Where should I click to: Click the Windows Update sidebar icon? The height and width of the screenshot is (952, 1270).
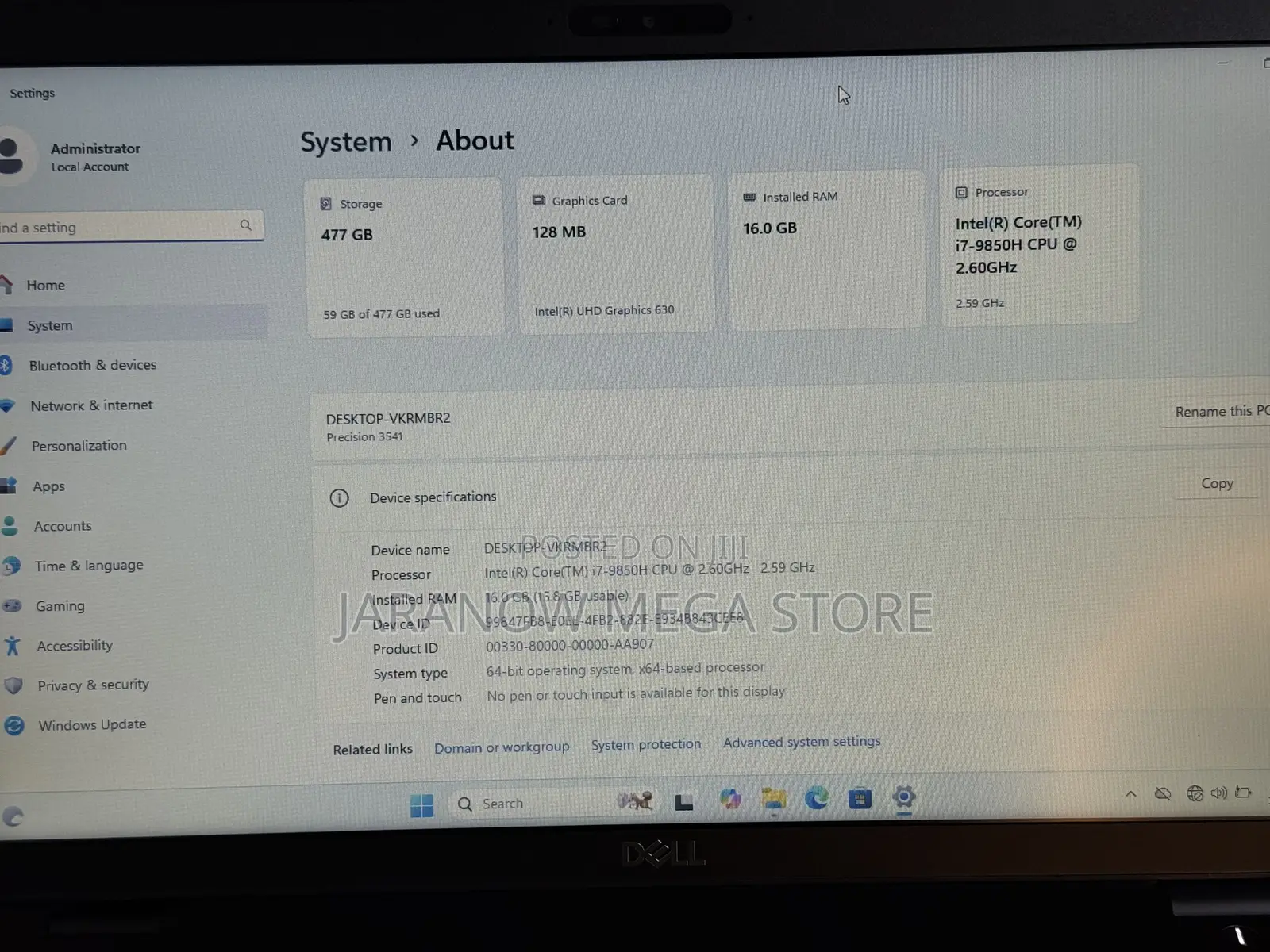pyautogui.click(x=13, y=725)
